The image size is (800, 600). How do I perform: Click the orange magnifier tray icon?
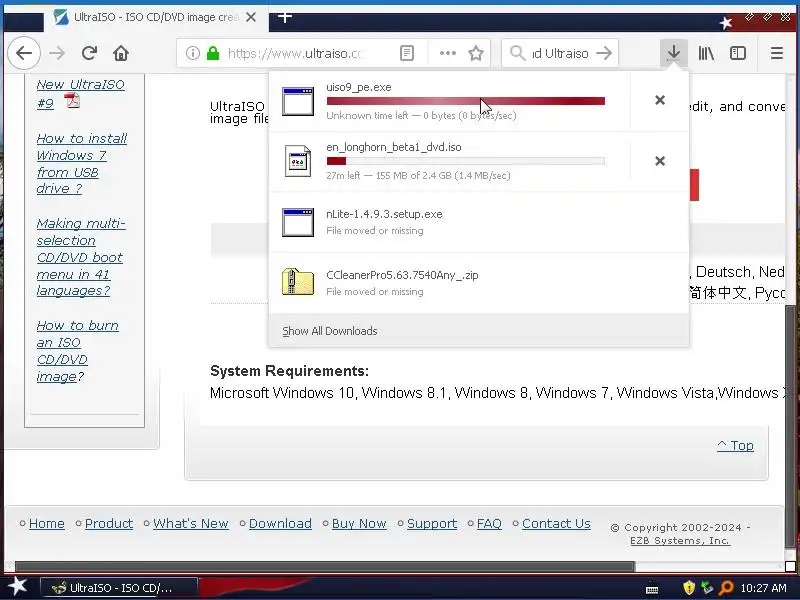click(x=726, y=588)
